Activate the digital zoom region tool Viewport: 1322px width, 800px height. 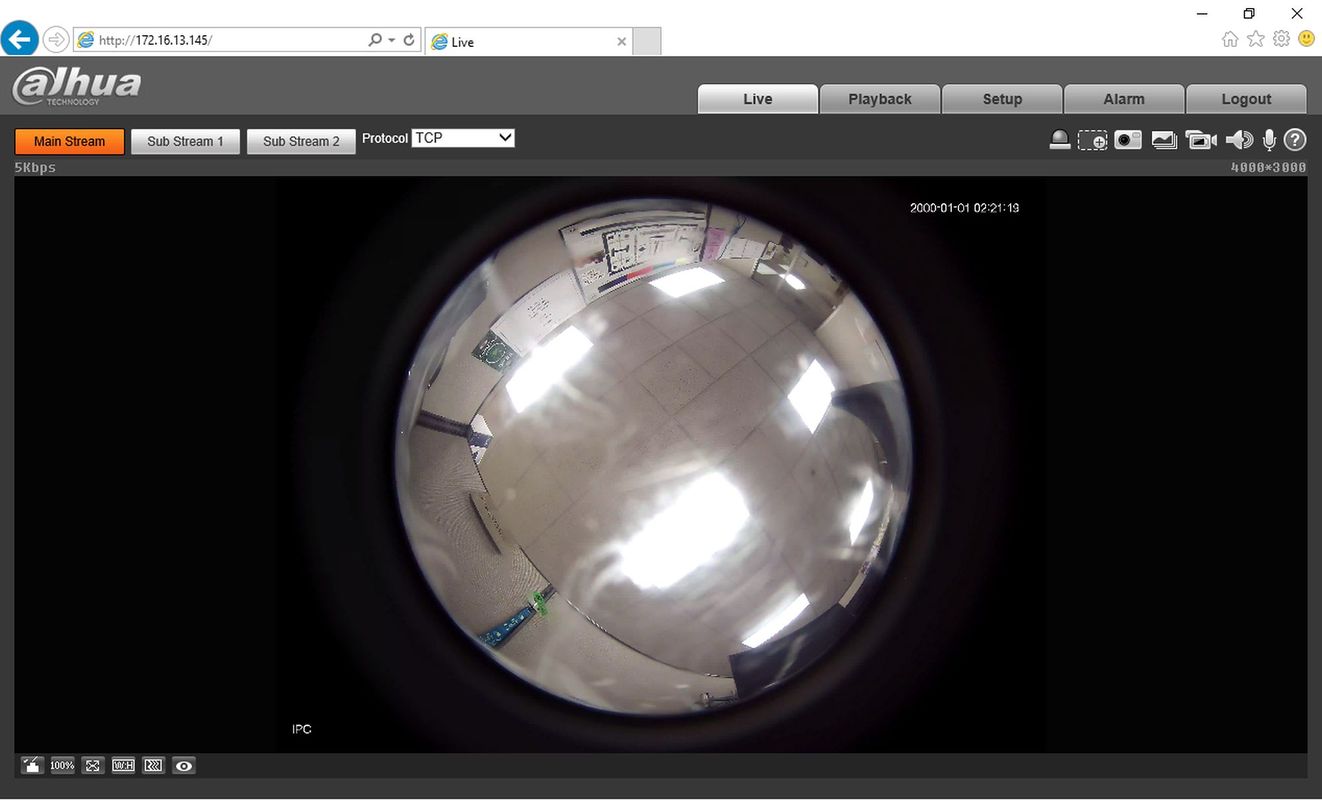pos(1093,141)
